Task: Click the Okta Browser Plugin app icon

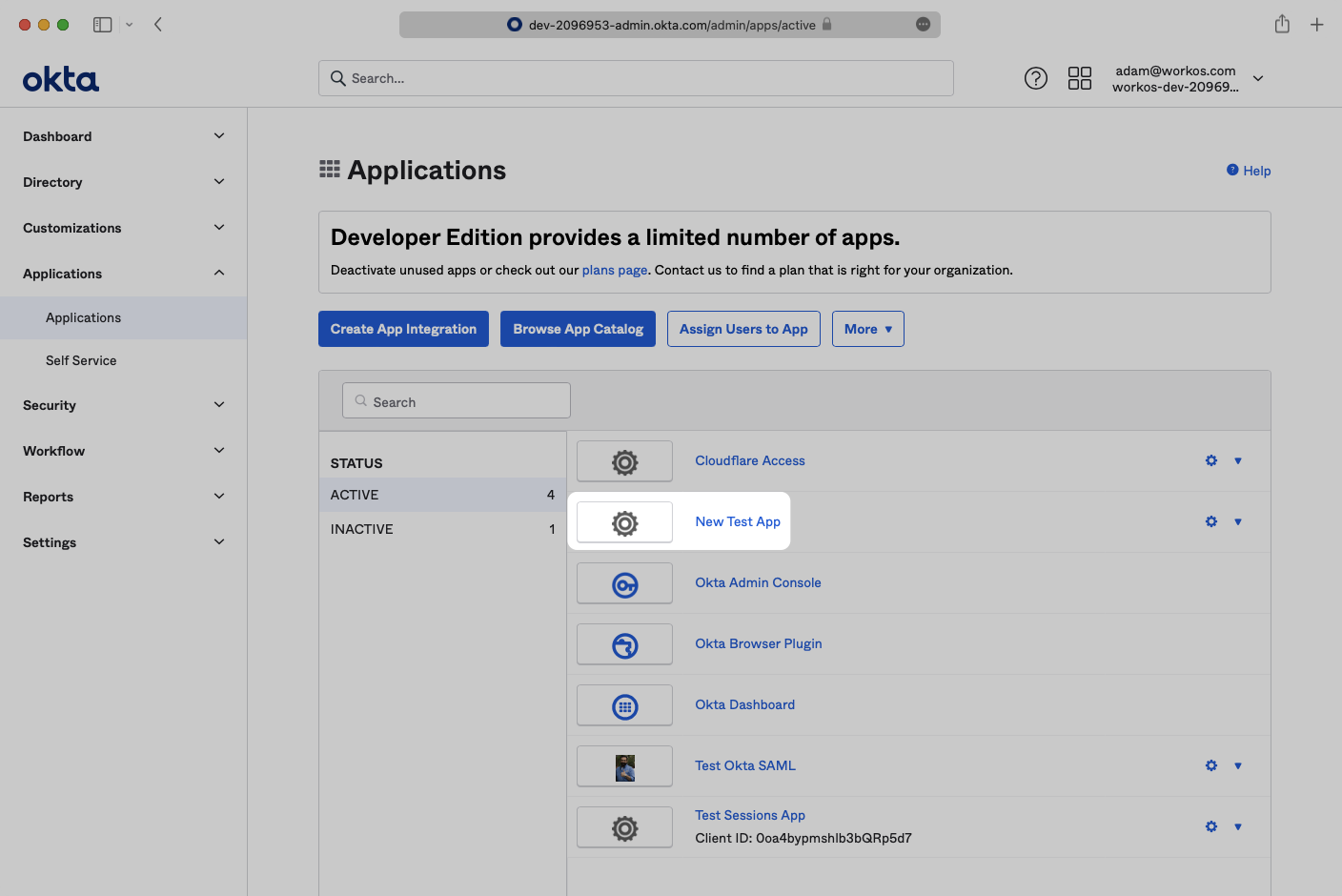Action: pyautogui.click(x=624, y=644)
